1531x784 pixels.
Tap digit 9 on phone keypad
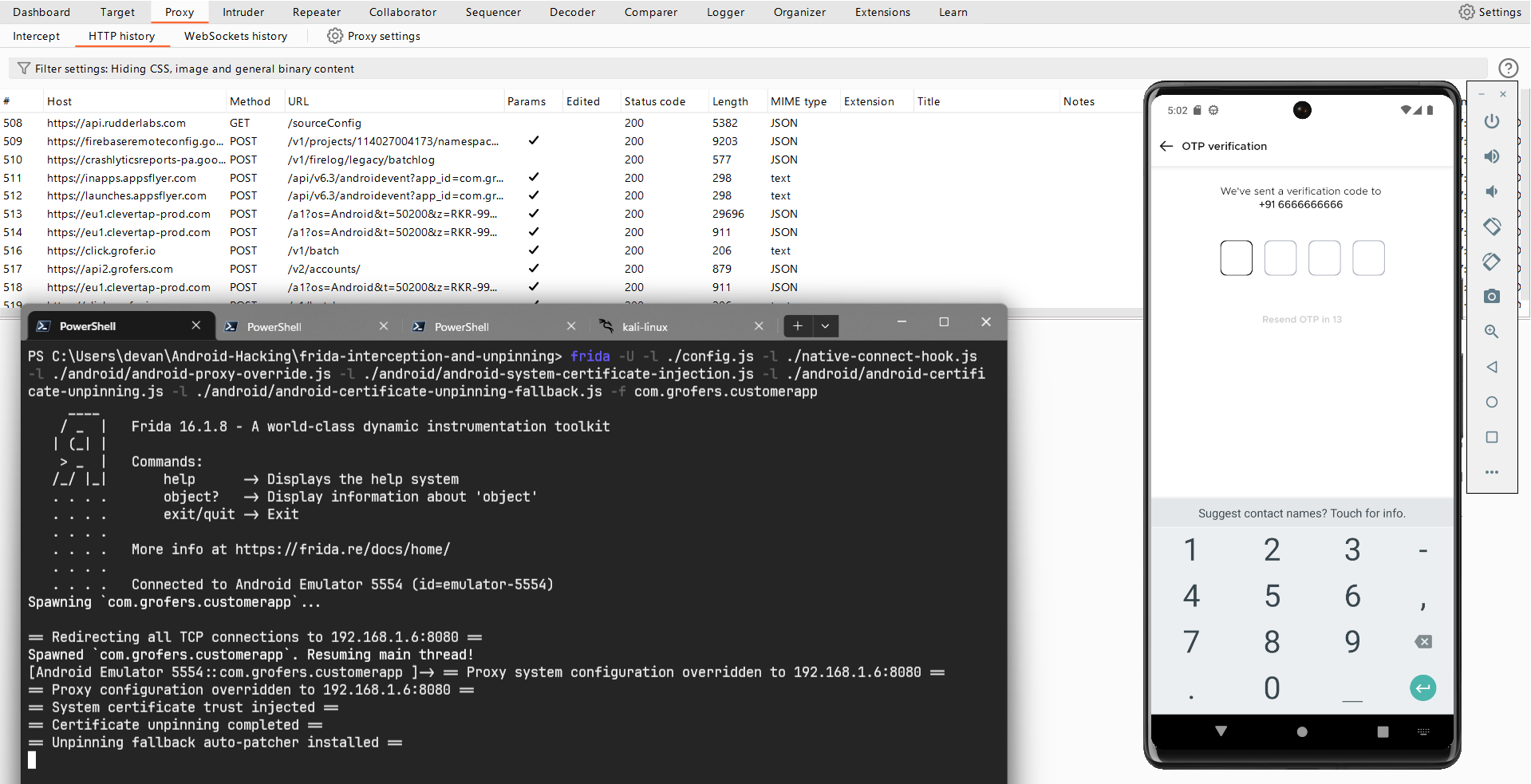pyautogui.click(x=1352, y=641)
